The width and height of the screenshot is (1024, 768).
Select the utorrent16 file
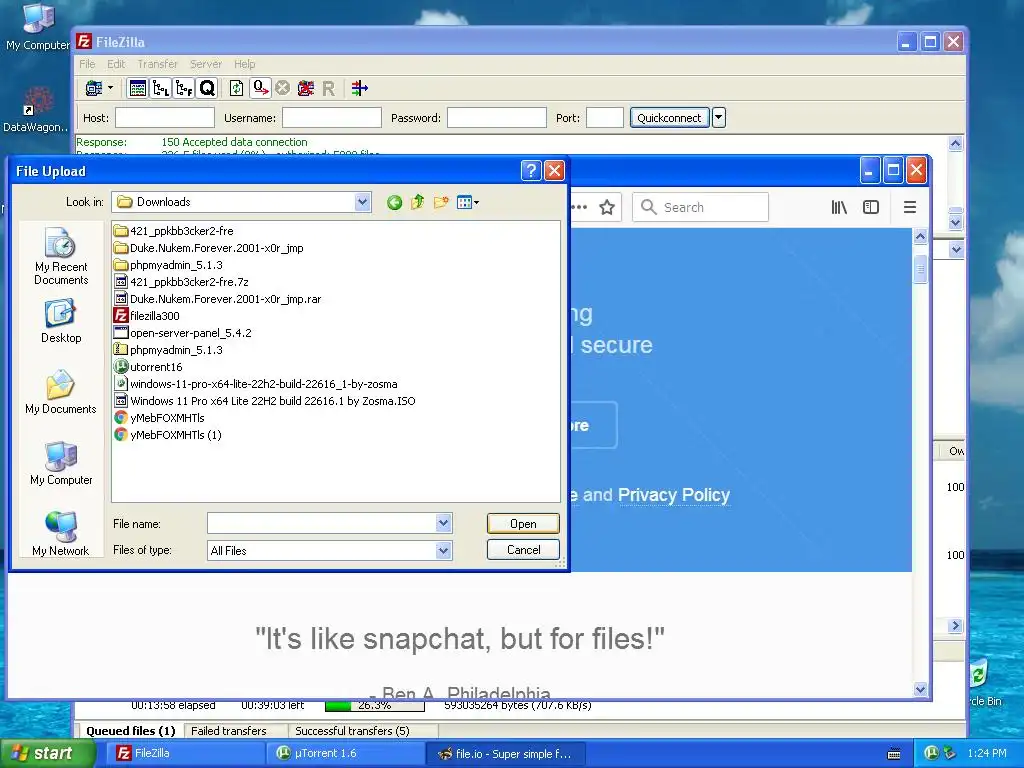click(x=148, y=367)
